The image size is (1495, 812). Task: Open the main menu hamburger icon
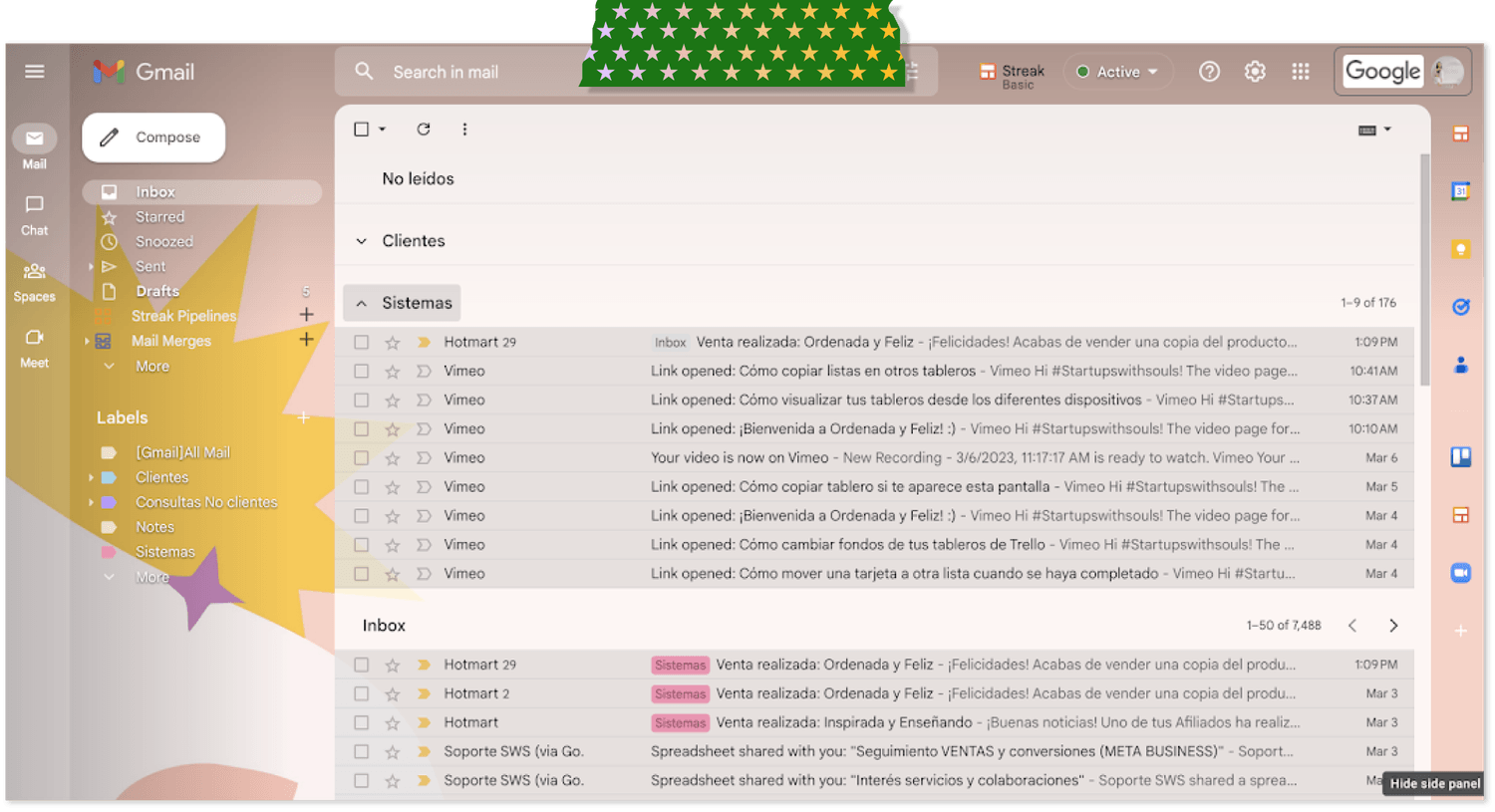(35, 72)
